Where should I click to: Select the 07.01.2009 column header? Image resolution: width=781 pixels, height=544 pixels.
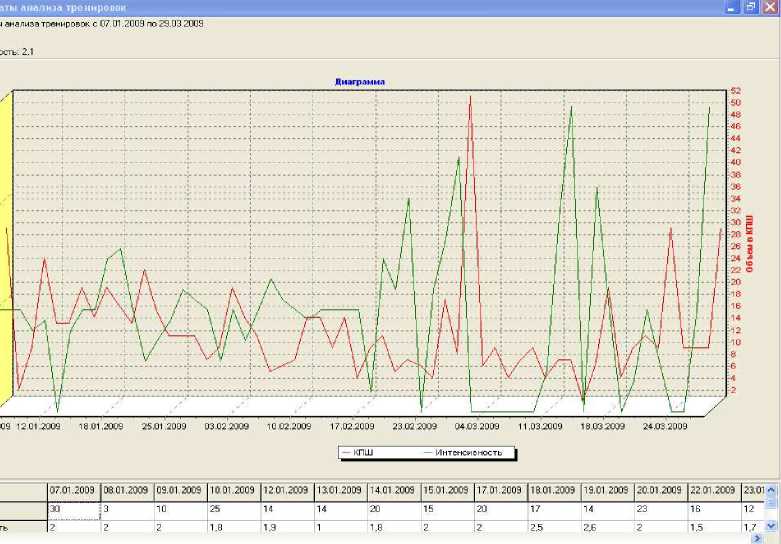point(74,492)
